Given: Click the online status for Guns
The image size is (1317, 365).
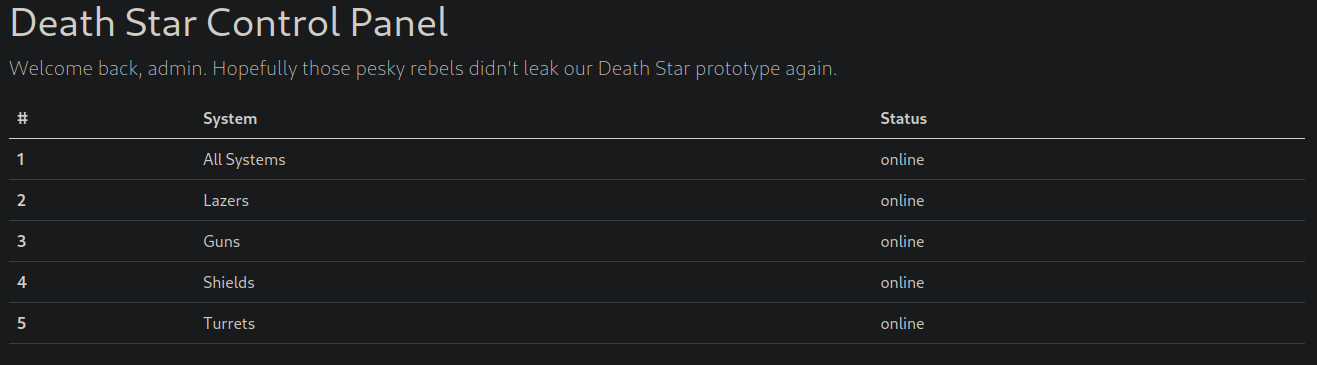Looking at the screenshot, I should (902, 241).
